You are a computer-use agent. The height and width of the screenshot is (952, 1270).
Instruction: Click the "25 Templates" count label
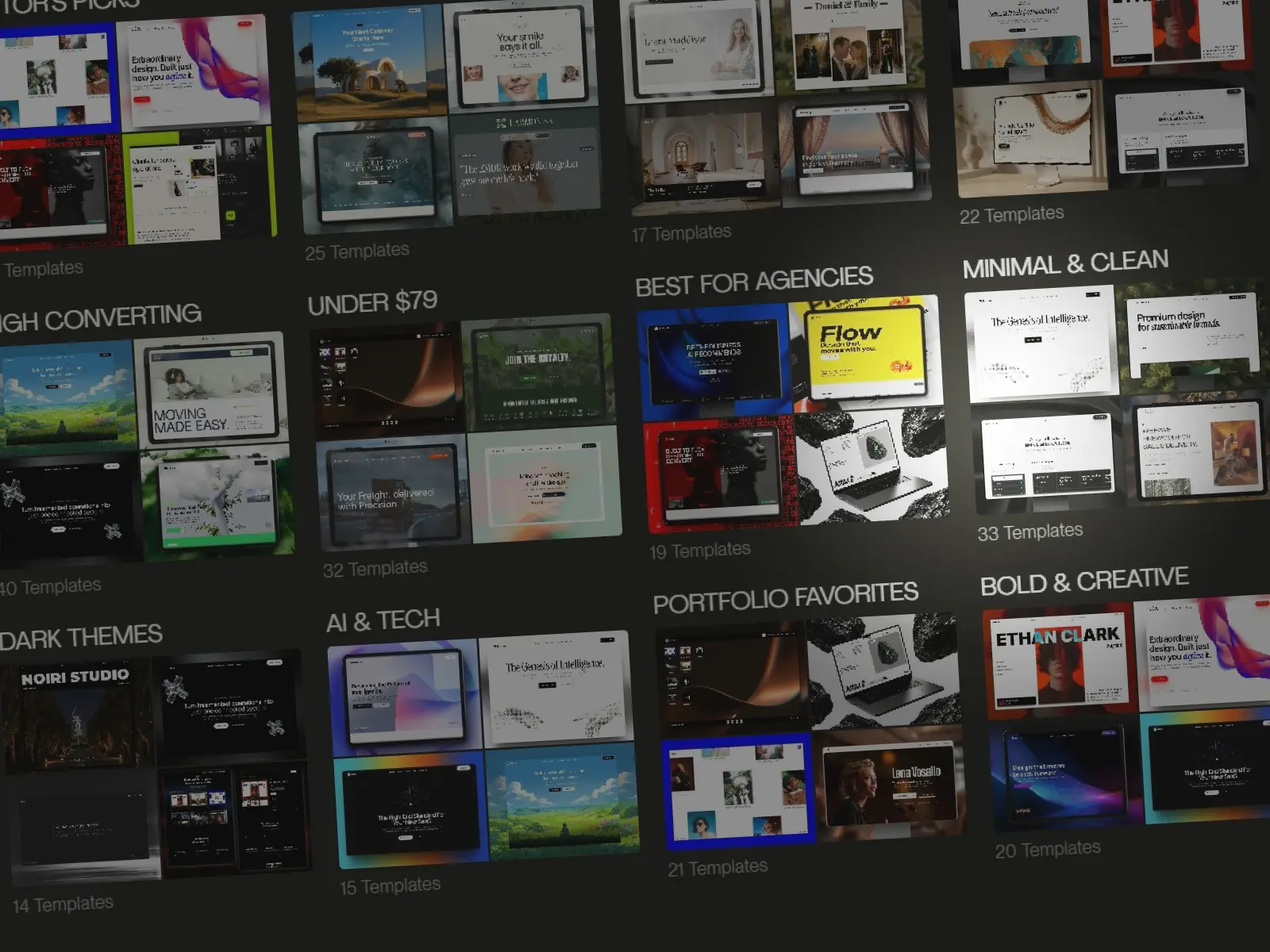point(357,251)
